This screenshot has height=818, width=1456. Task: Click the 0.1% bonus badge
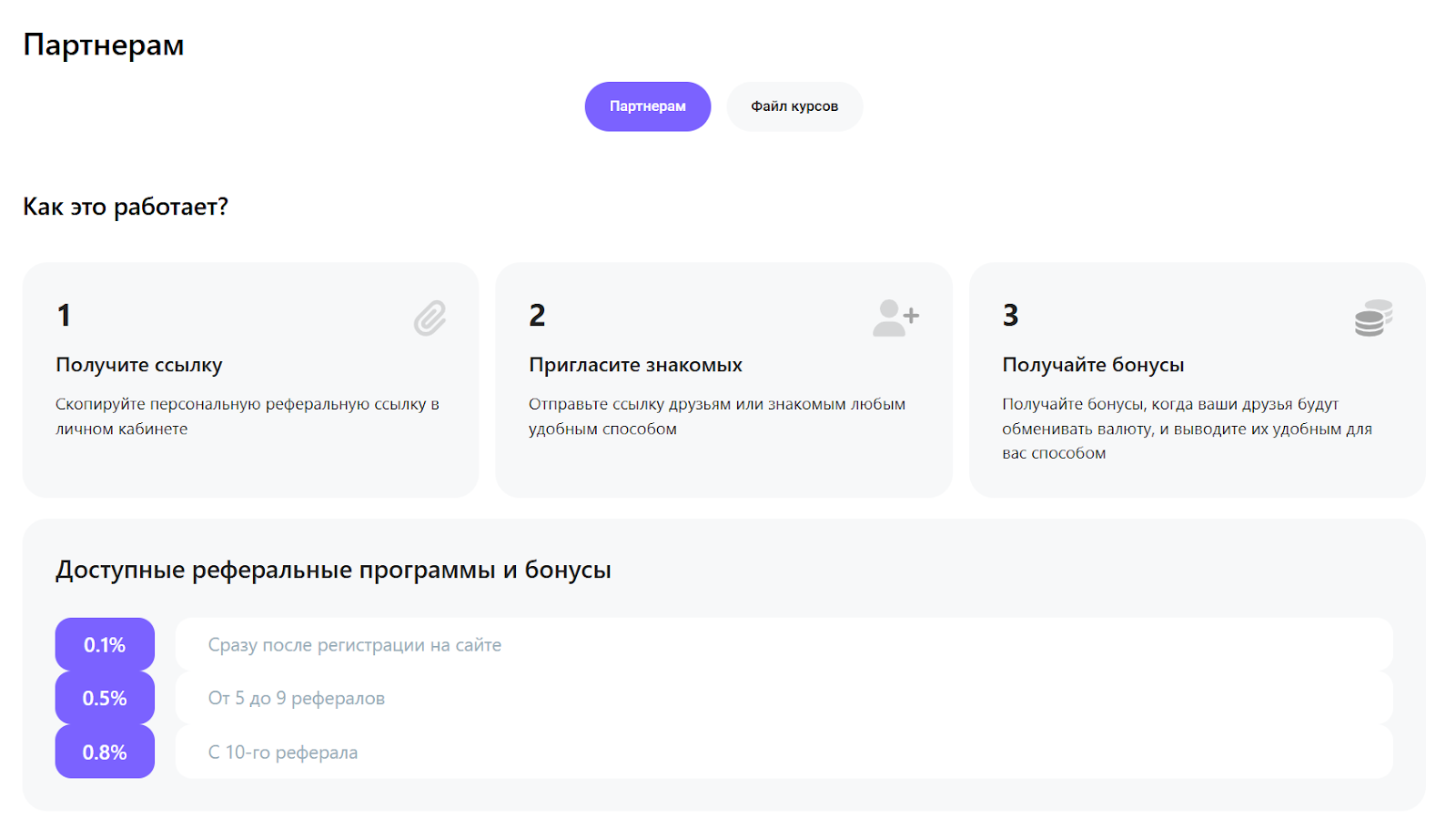[105, 644]
